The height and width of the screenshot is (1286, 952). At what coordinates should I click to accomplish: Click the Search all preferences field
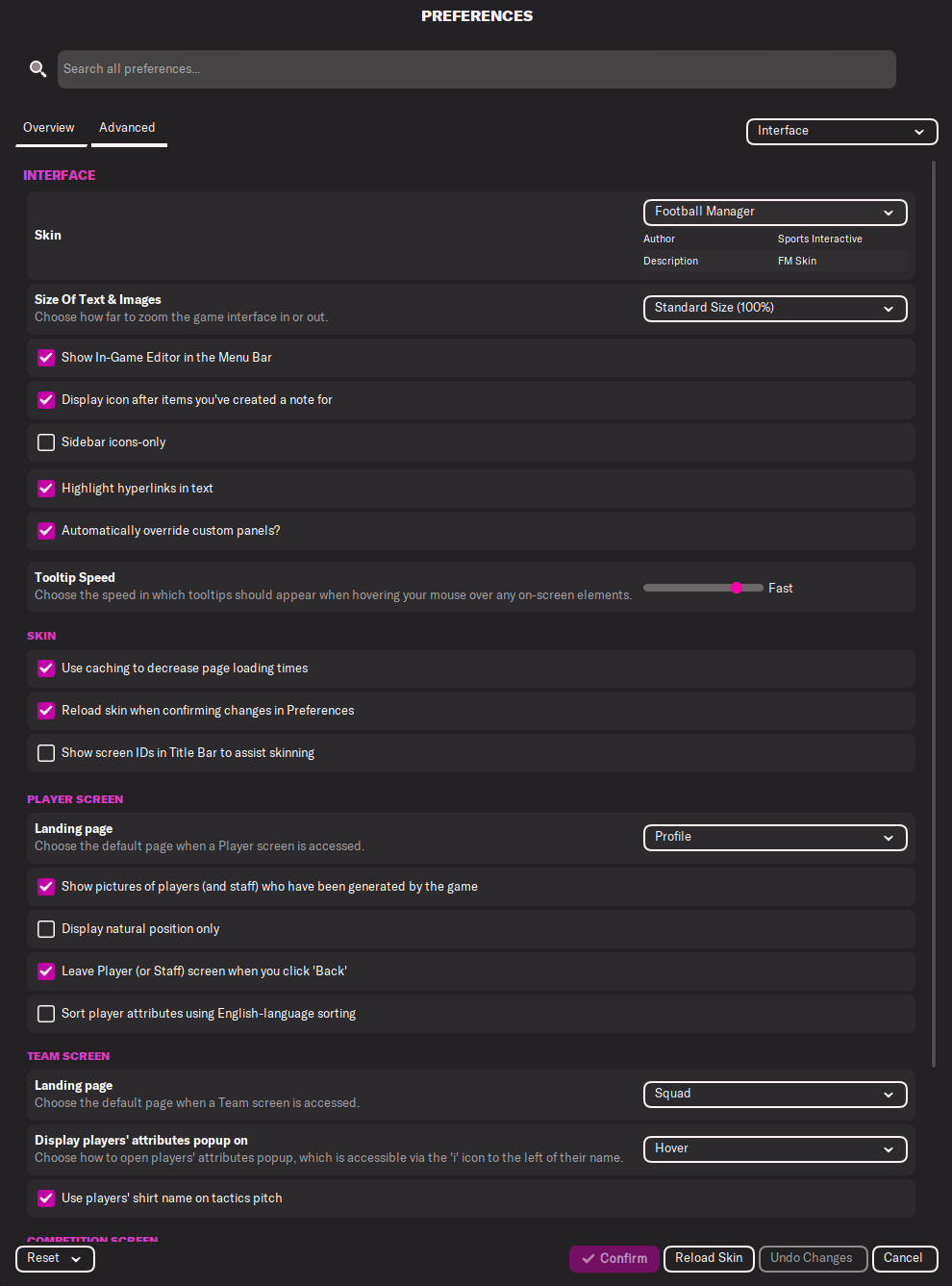pyautogui.click(x=477, y=69)
